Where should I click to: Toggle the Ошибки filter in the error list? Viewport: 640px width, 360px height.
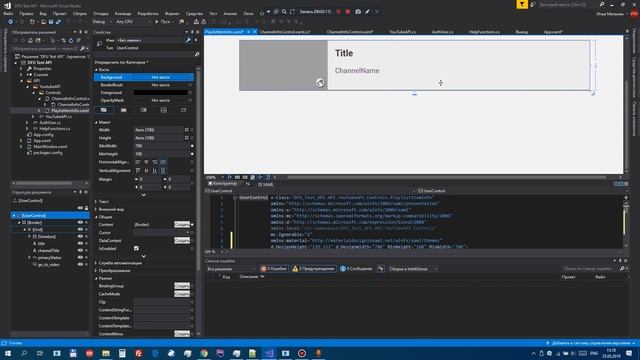(273, 269)
